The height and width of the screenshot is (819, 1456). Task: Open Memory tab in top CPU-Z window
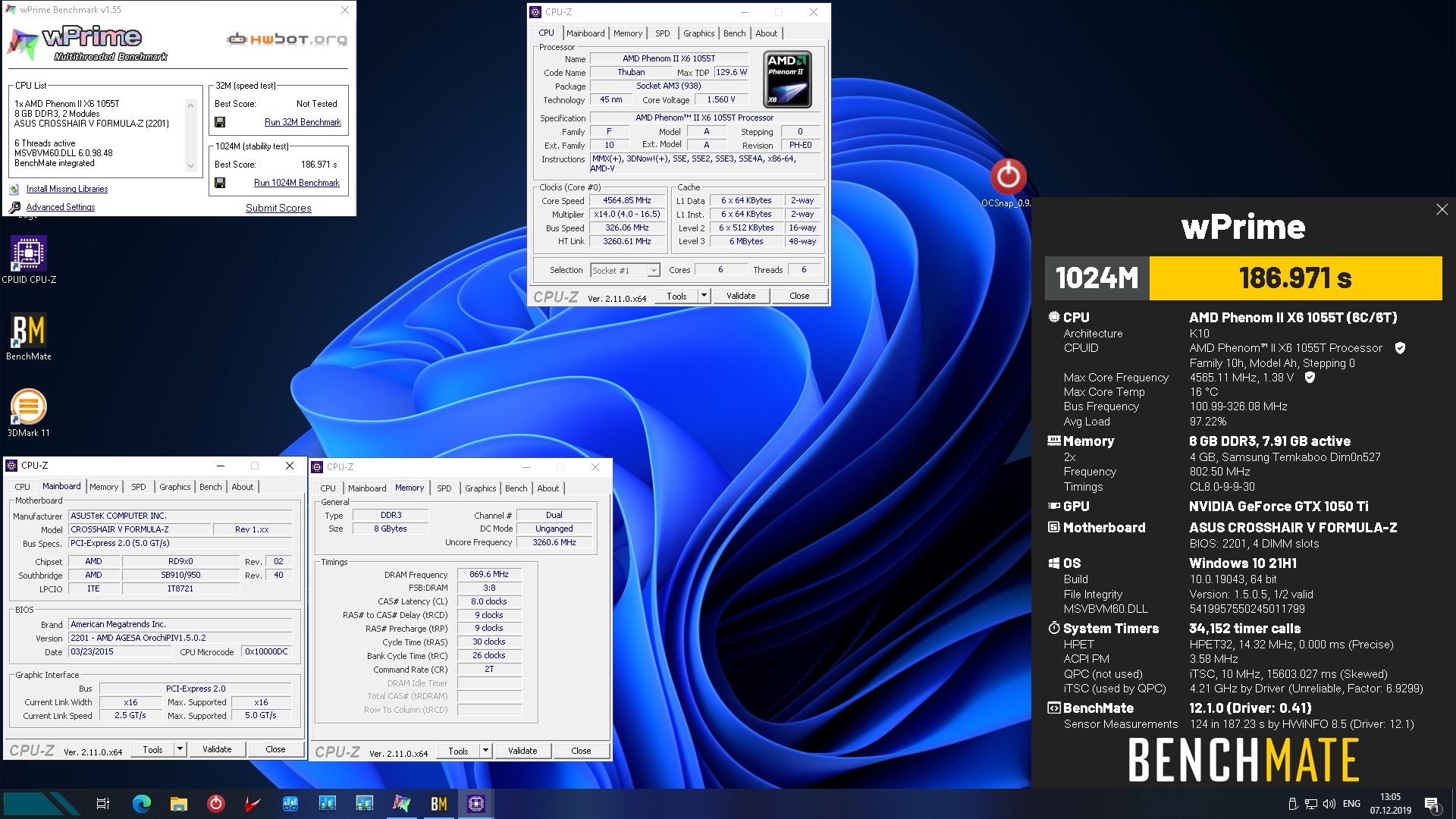628,33
